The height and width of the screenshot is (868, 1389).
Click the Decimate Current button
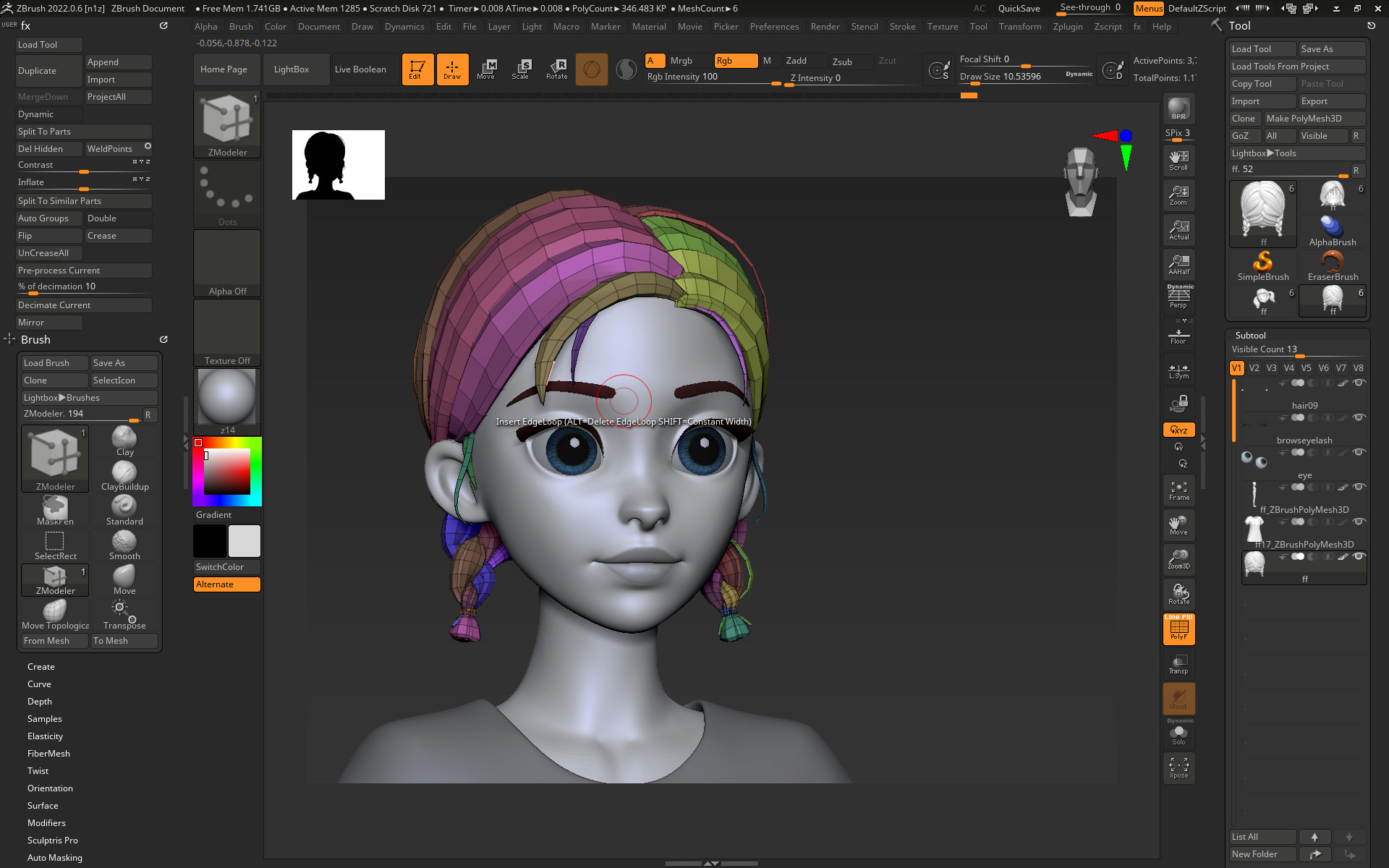click(84, 305)
